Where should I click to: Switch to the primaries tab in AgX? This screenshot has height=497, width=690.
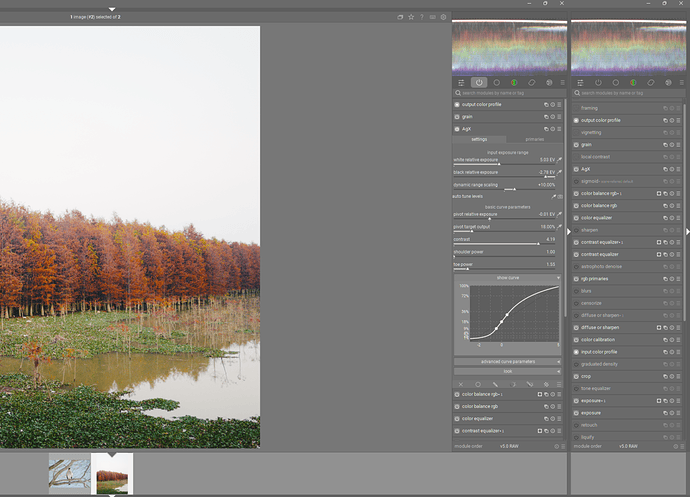click(535, 140)
